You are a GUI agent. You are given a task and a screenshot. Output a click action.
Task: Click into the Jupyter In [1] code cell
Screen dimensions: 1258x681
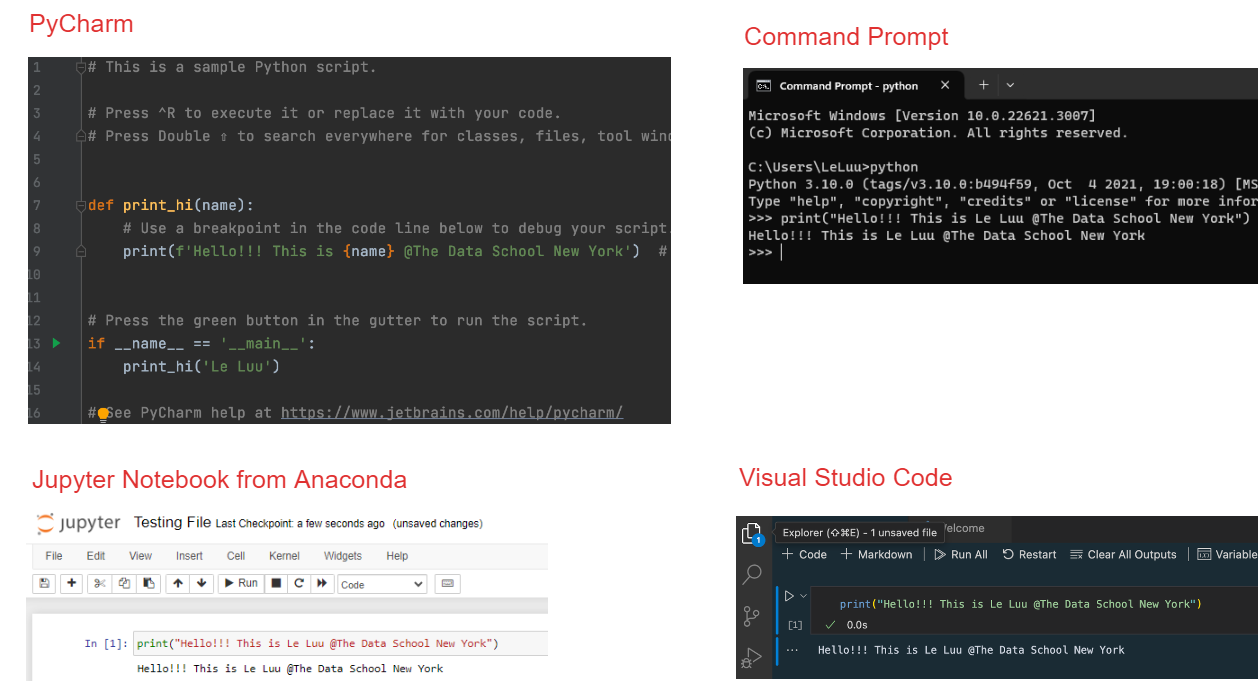(x=341, y=644)
